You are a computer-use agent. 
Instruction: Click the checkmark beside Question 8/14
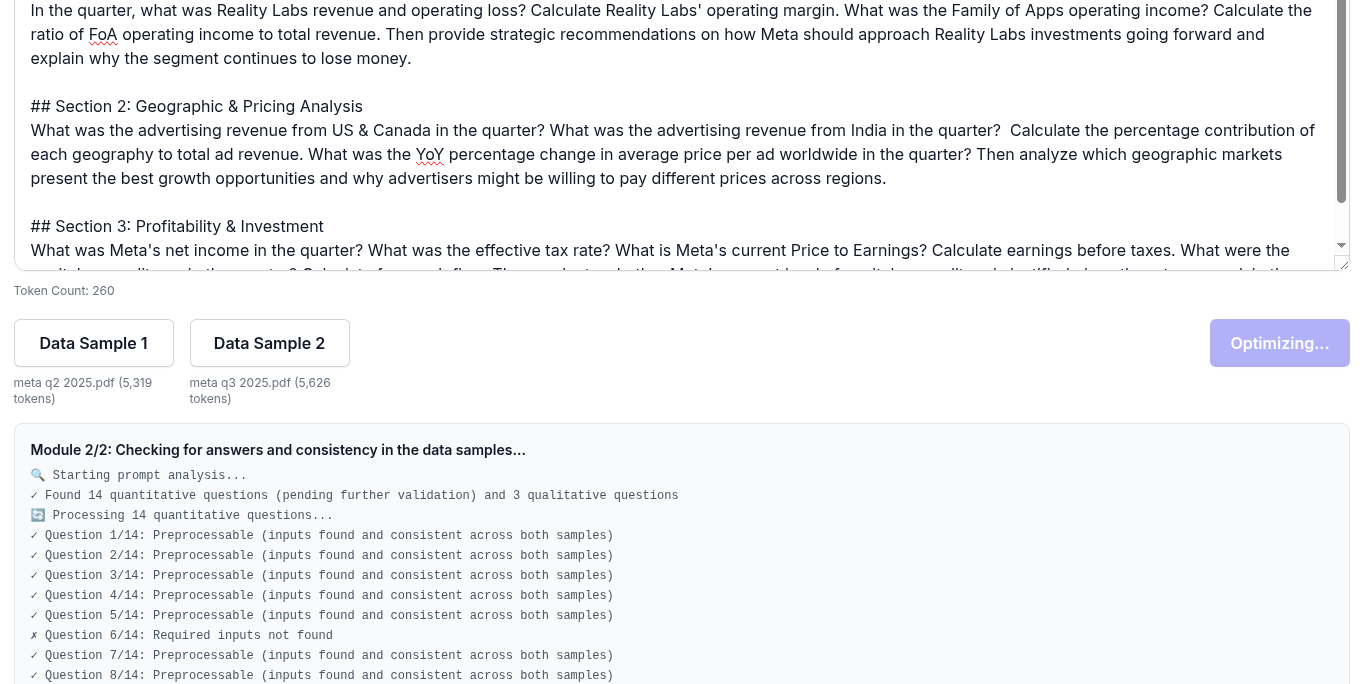35,676
